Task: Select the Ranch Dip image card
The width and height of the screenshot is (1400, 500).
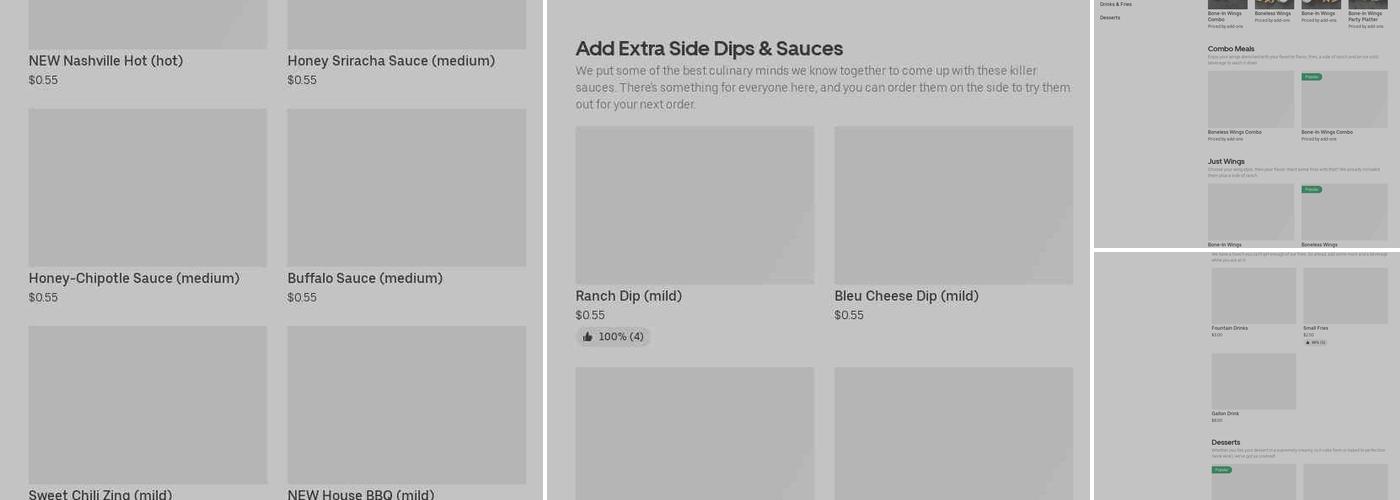Action: [x=694, y=205]
